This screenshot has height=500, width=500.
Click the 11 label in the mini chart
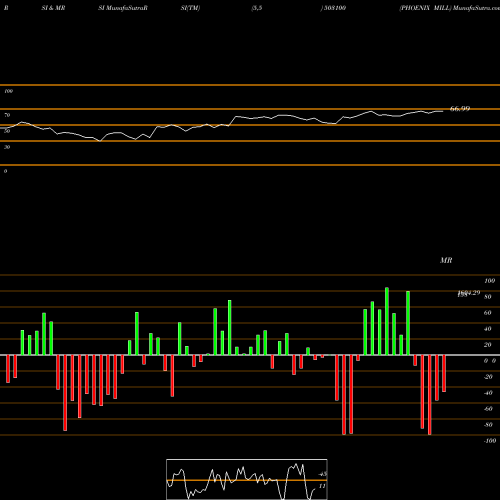tap(322, 486)
